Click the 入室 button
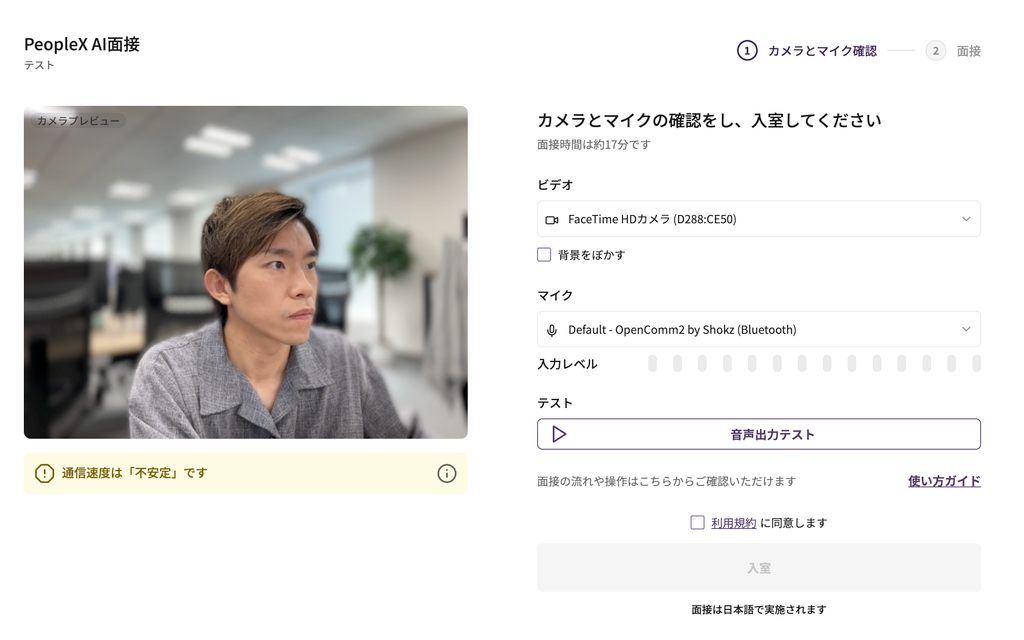1024x640 pixels. 758,566
